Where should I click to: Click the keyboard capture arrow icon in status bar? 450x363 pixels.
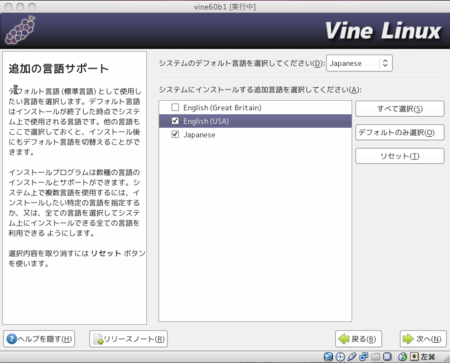[x=414, y=356]
